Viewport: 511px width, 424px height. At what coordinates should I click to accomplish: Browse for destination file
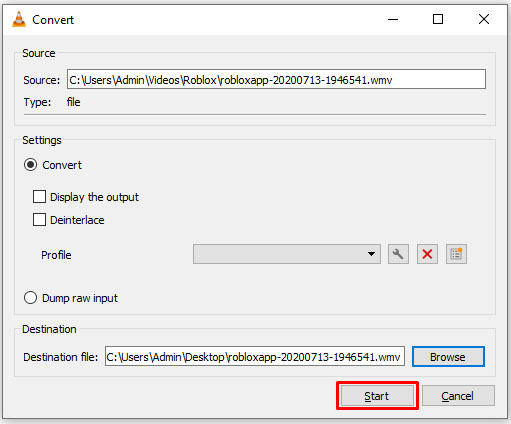[448, 357]
